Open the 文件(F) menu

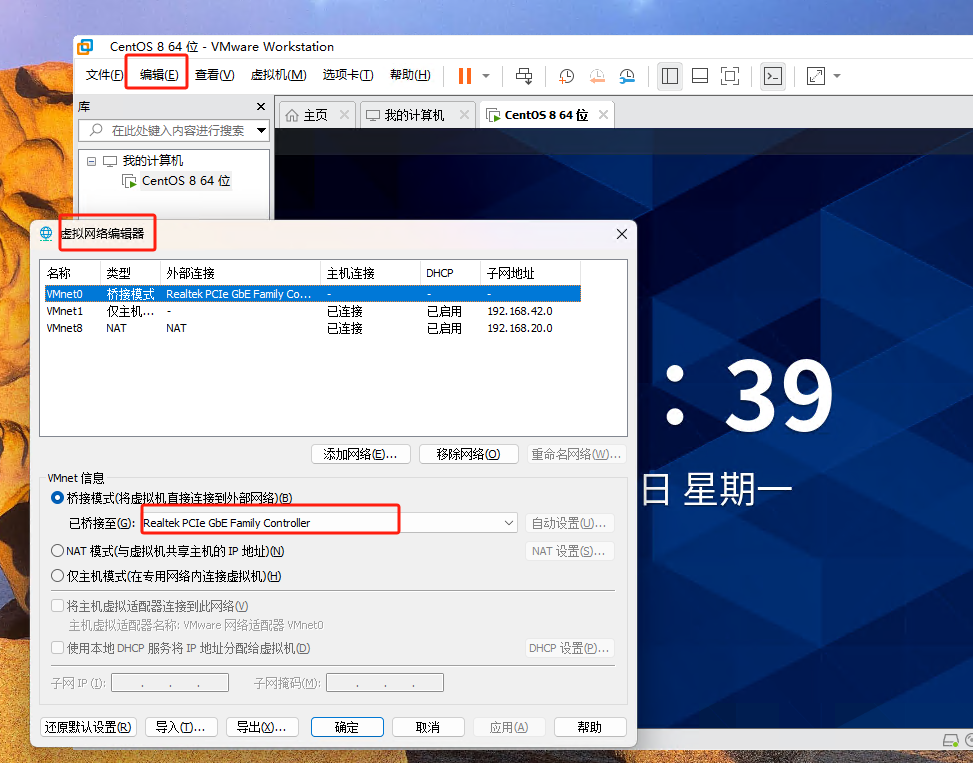coord(104,75)
